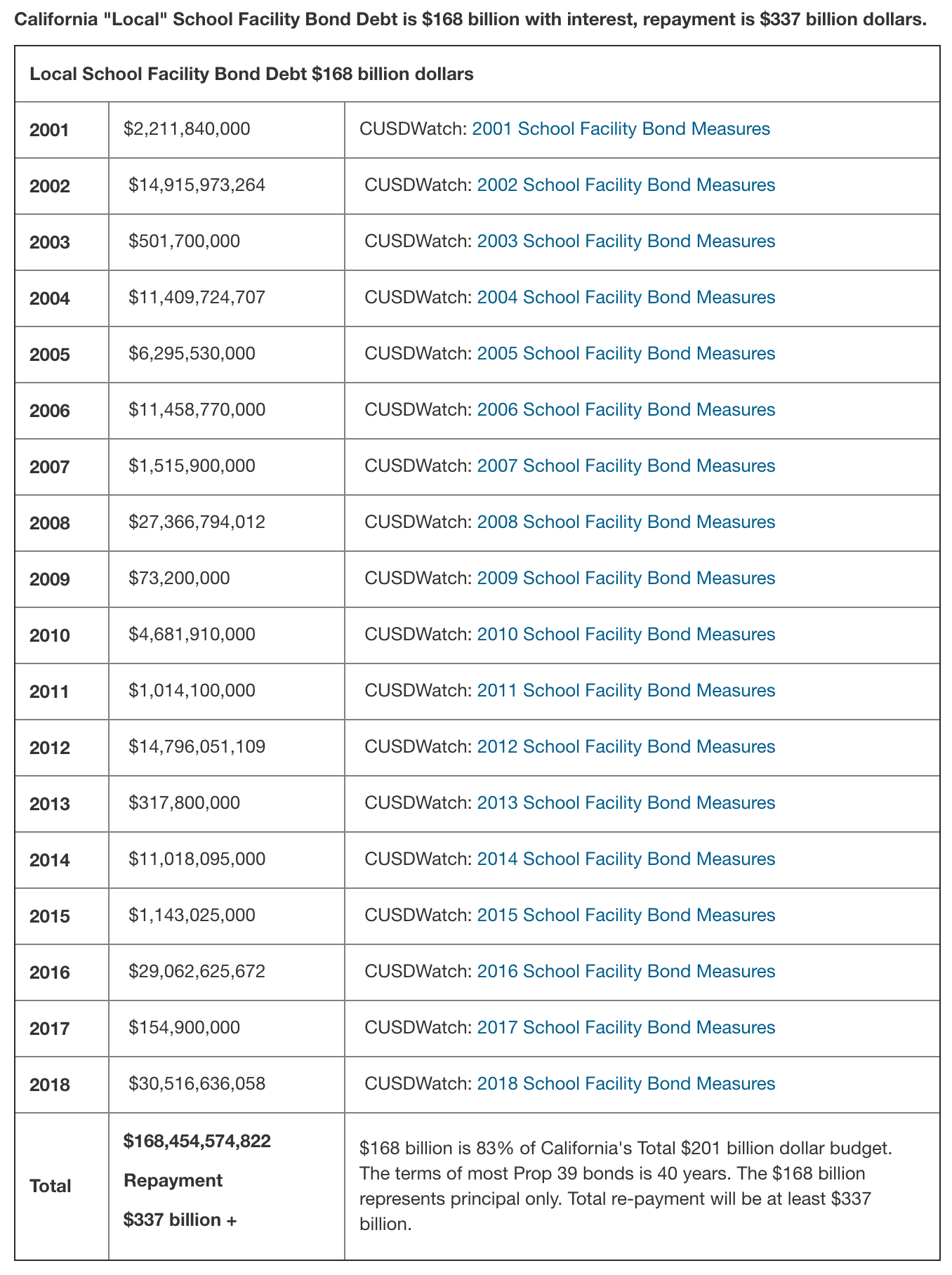Follow the 2004 School Facility Bond Measures link
This screenshot has width=952, height=1275.
tap(626, 298)
